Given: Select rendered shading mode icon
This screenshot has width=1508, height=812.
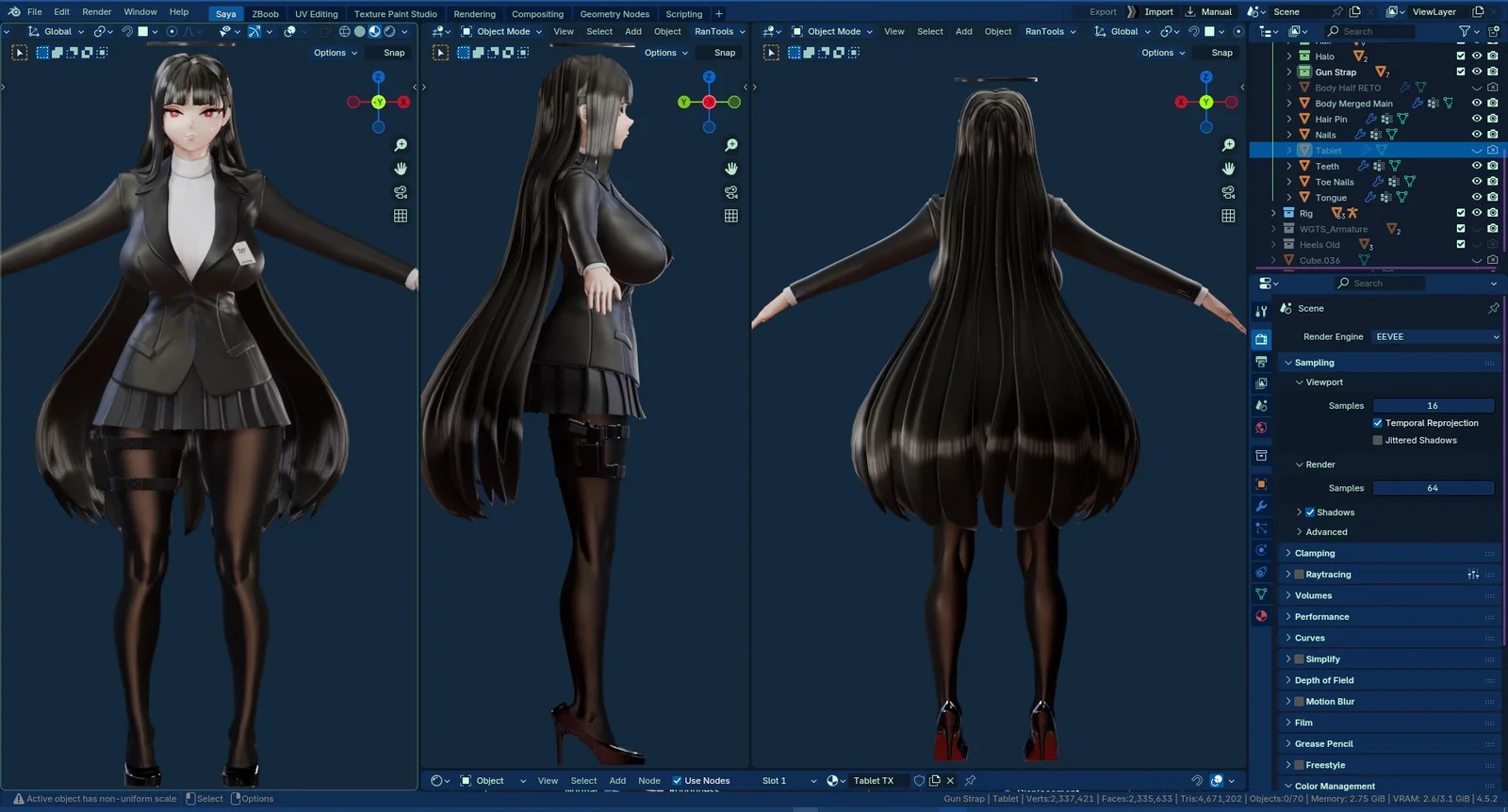Looking at the screenshot, I should pos(389,31).
